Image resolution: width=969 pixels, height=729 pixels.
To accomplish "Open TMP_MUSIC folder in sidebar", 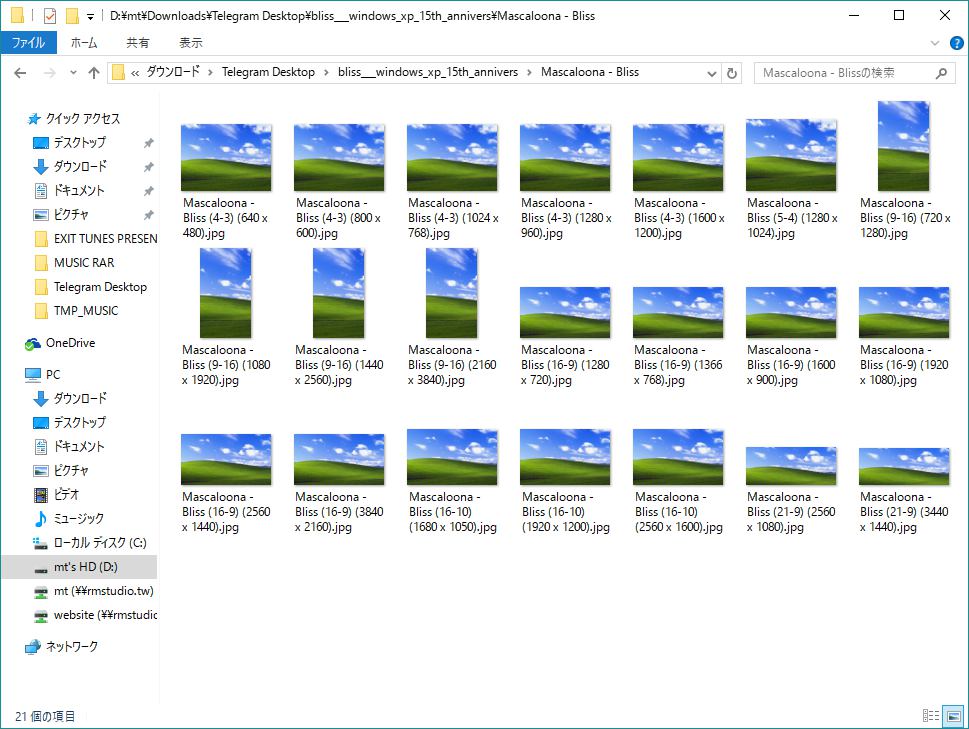I will (x=86, y=311).
